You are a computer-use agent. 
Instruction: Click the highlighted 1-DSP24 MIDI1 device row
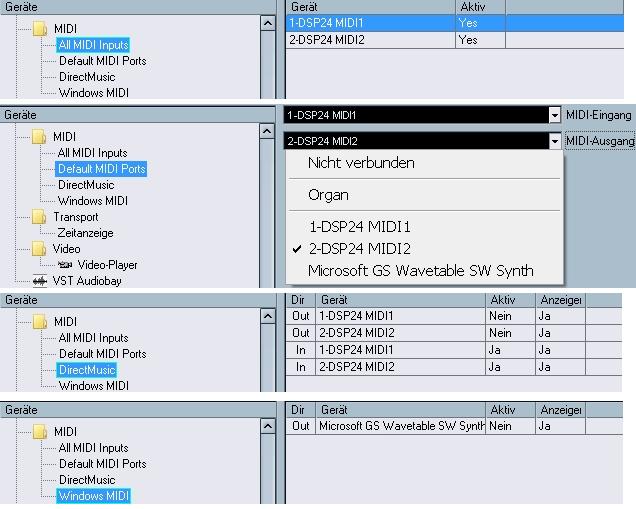click(455, 23)
